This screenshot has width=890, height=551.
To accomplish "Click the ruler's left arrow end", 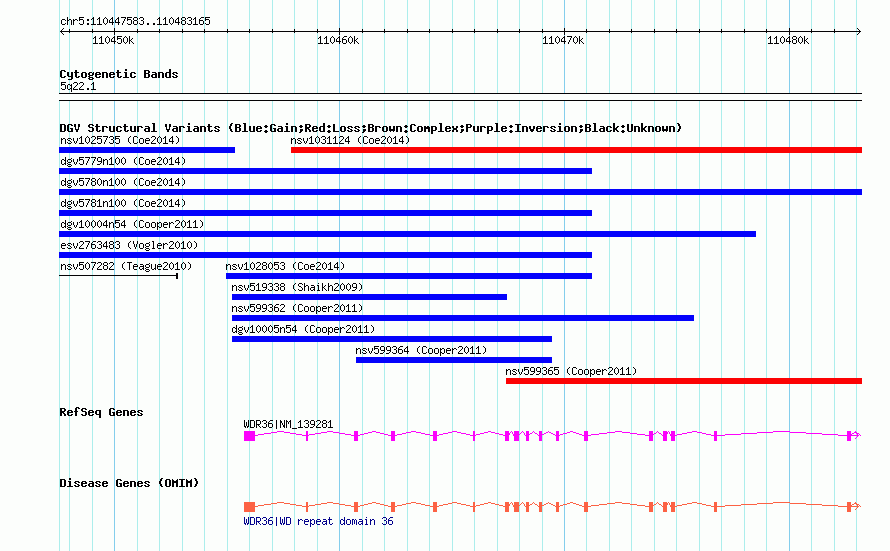I will pos(62,32).
